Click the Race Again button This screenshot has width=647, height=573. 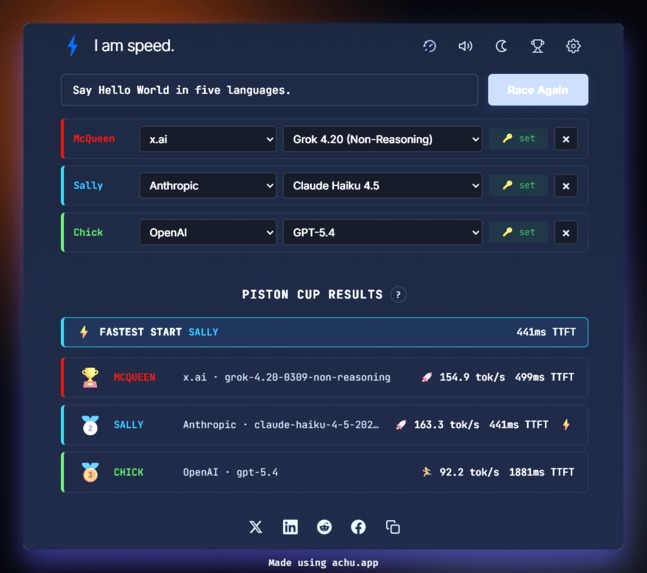point(538,90)
